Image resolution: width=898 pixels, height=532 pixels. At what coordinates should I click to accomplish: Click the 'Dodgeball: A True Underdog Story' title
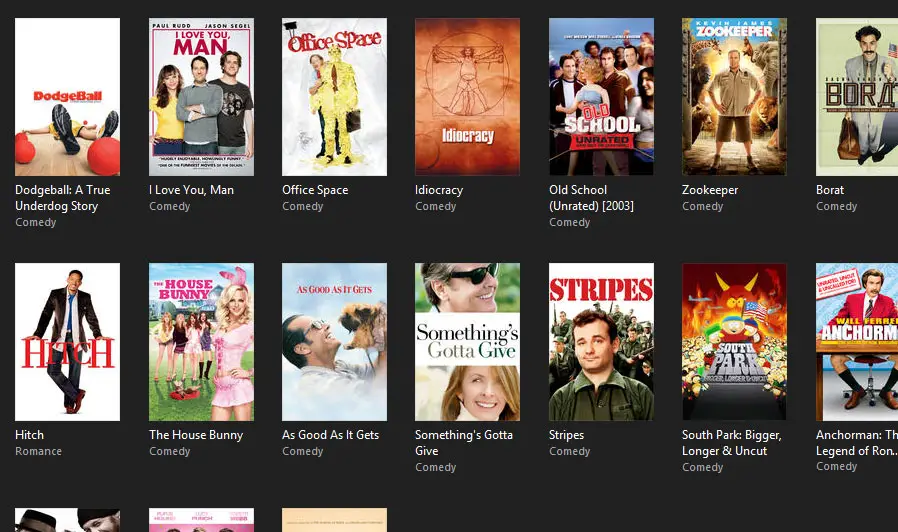(62, 198)
